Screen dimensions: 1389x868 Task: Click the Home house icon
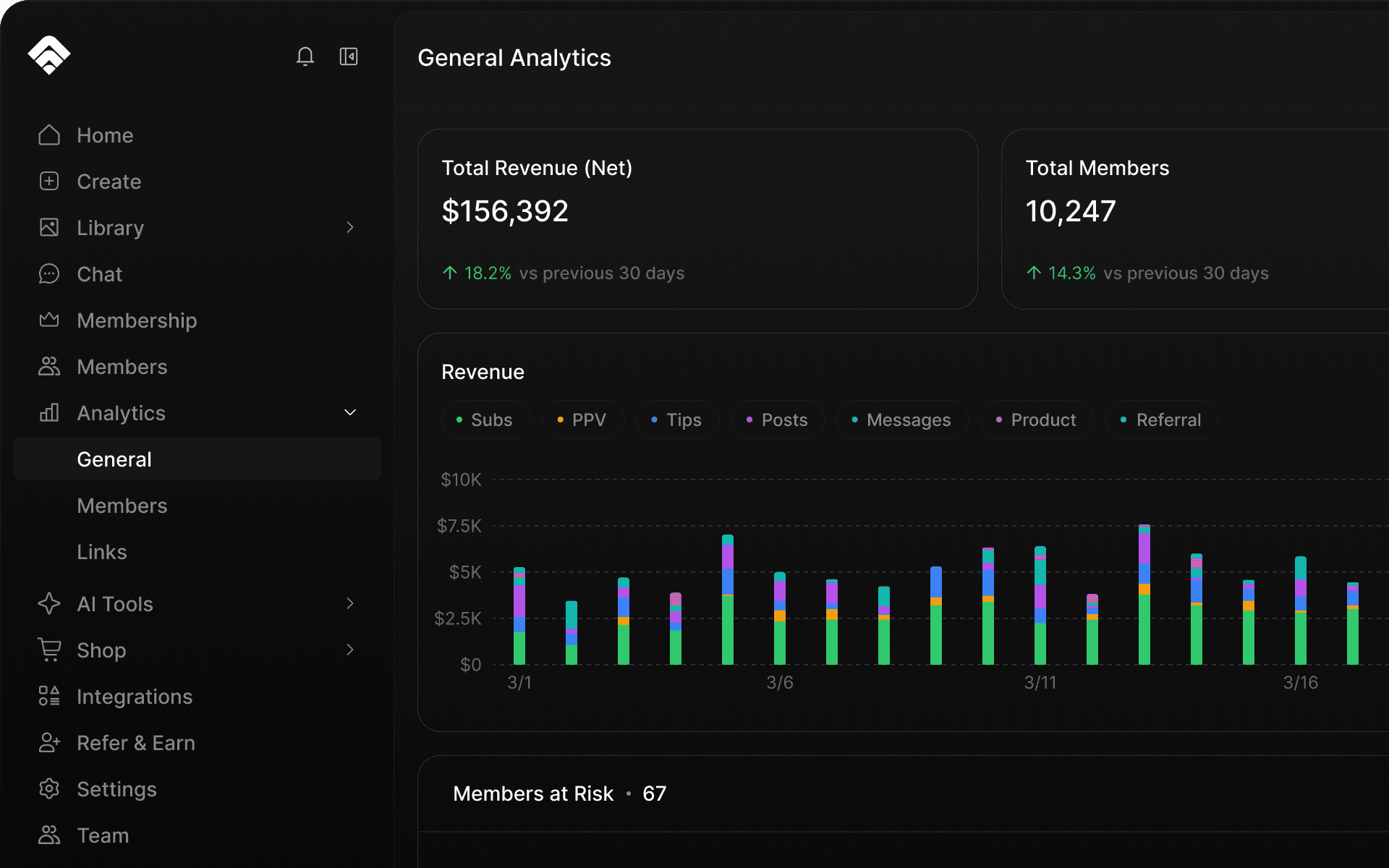tap(49, 135)
